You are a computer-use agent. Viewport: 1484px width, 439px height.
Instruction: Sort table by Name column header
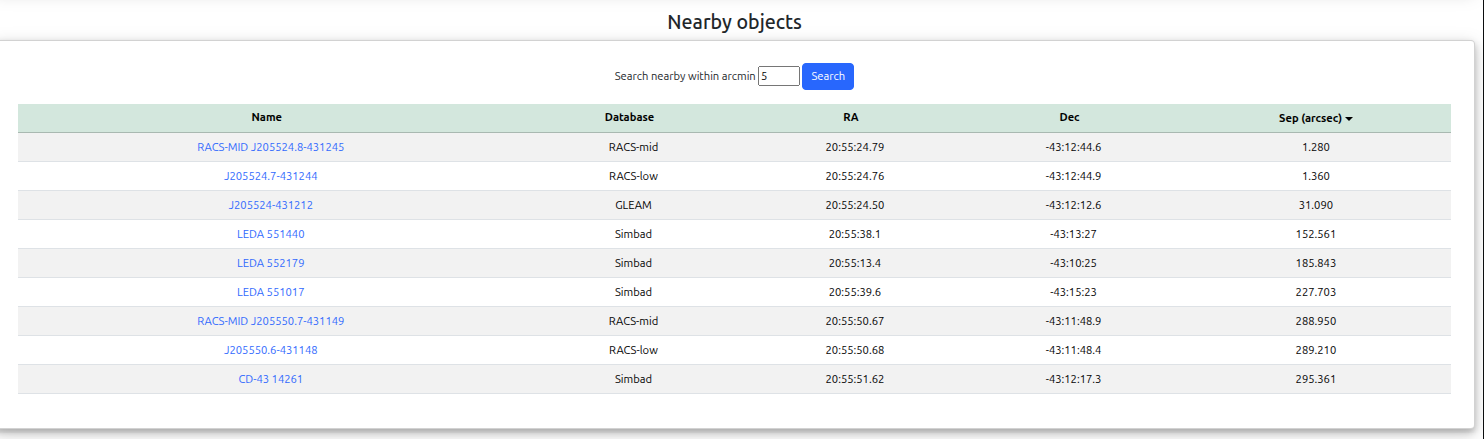[x=266, y=117]
